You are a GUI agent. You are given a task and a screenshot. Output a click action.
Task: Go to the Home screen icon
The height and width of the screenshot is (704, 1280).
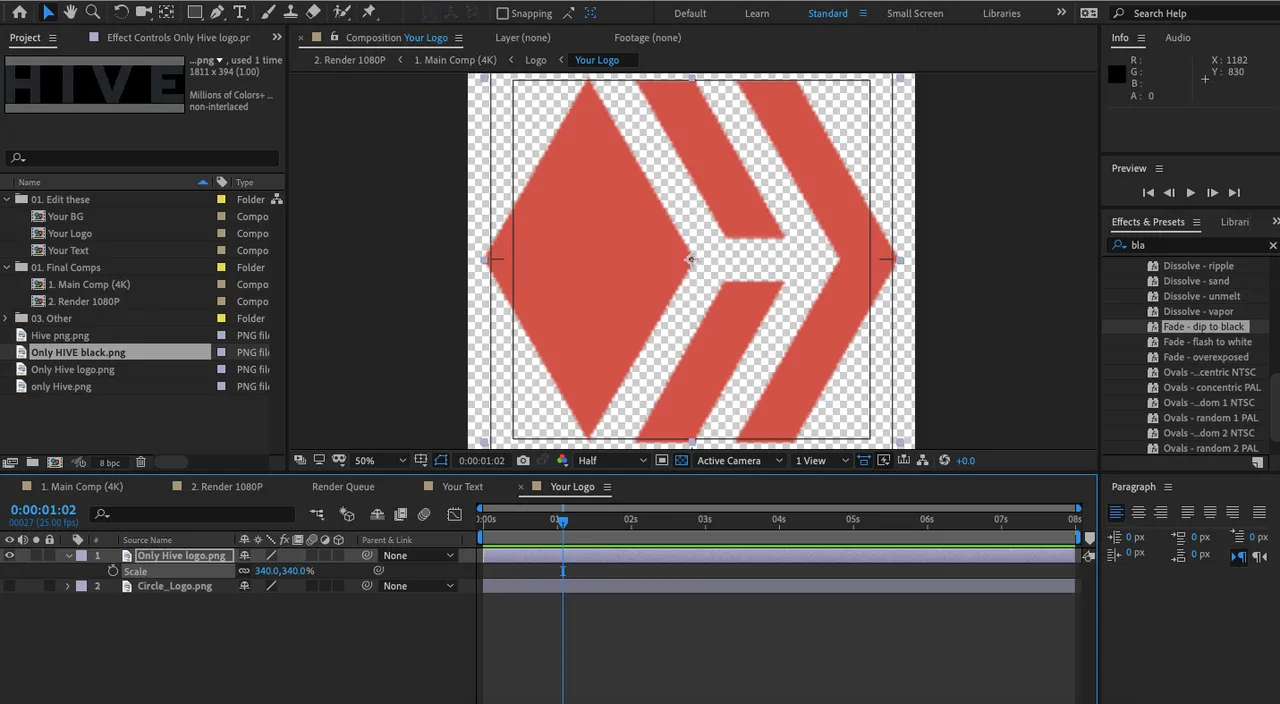pos(19,12)
